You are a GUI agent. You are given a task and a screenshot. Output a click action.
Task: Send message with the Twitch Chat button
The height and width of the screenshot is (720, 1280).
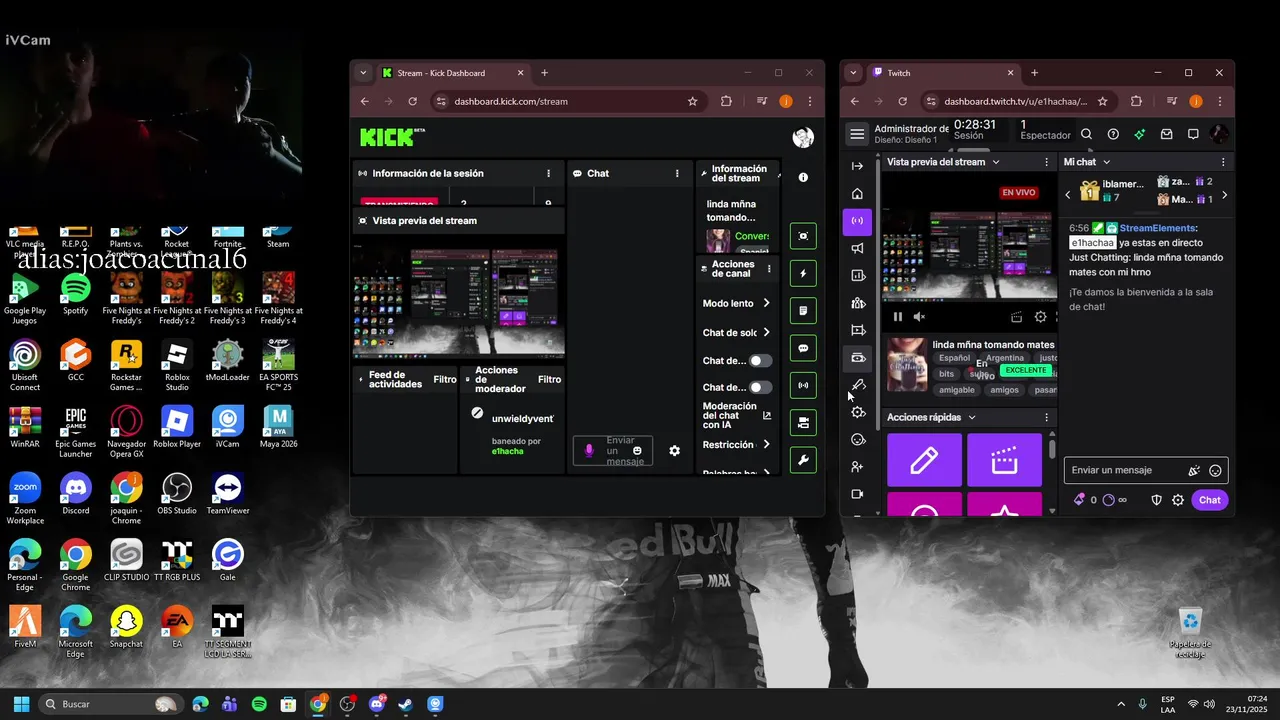point(1210,500)
